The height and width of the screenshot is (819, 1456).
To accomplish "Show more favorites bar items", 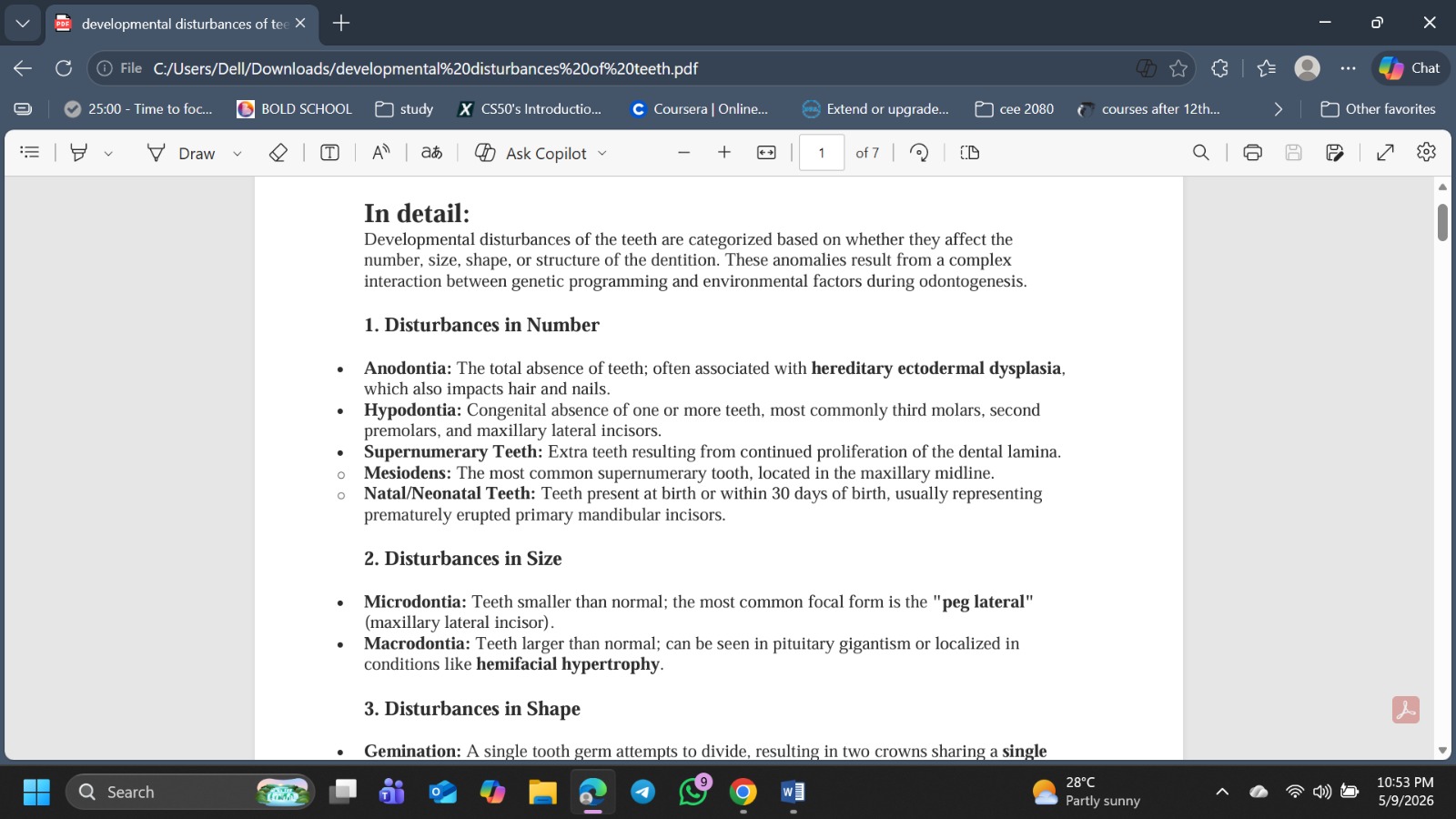I will pos(1279,109).
